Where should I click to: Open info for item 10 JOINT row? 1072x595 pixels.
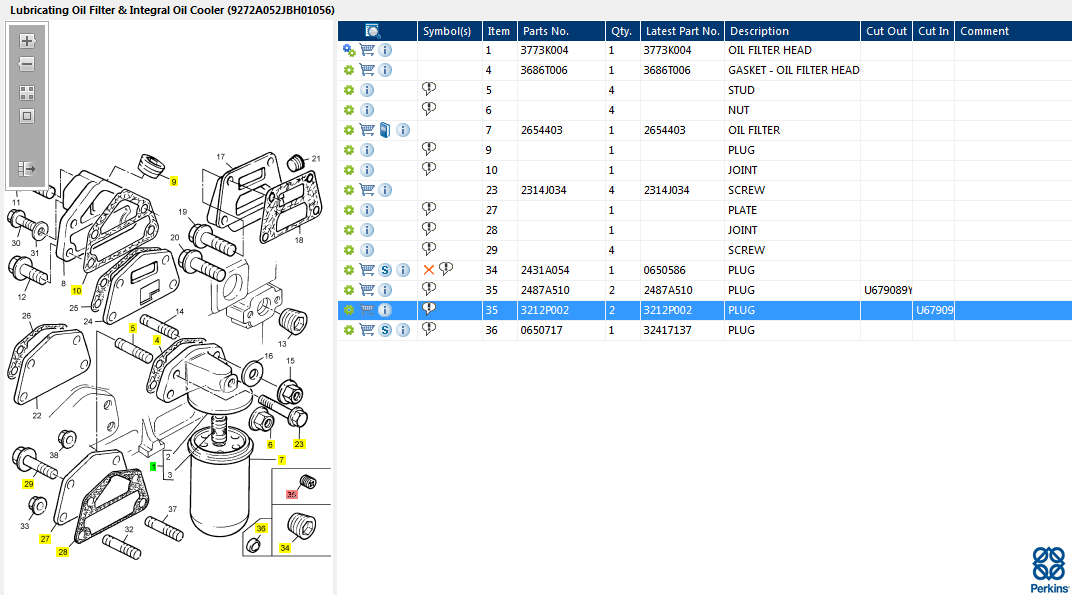click(x=367, y=170)
